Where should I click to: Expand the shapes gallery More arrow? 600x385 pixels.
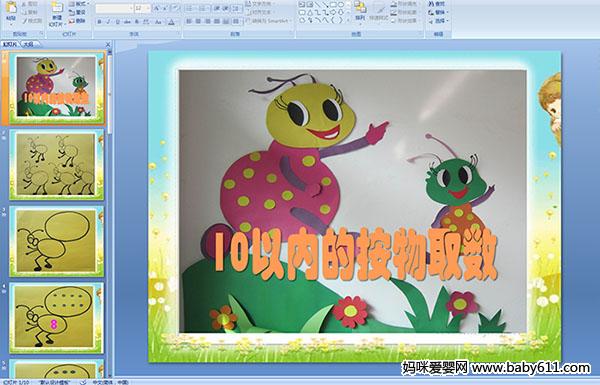coord(348,20)
